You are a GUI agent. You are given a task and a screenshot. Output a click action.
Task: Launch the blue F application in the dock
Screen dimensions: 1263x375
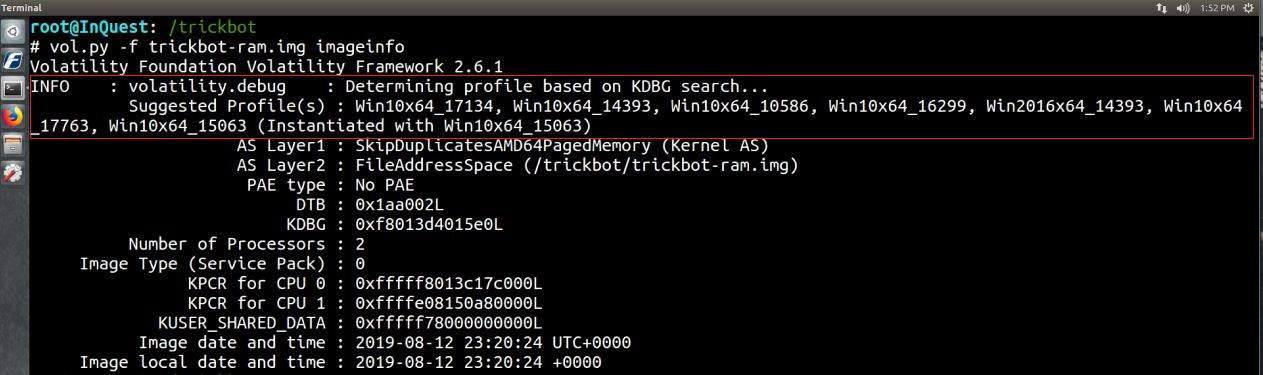pyautogui.click(x=12, y=60)
